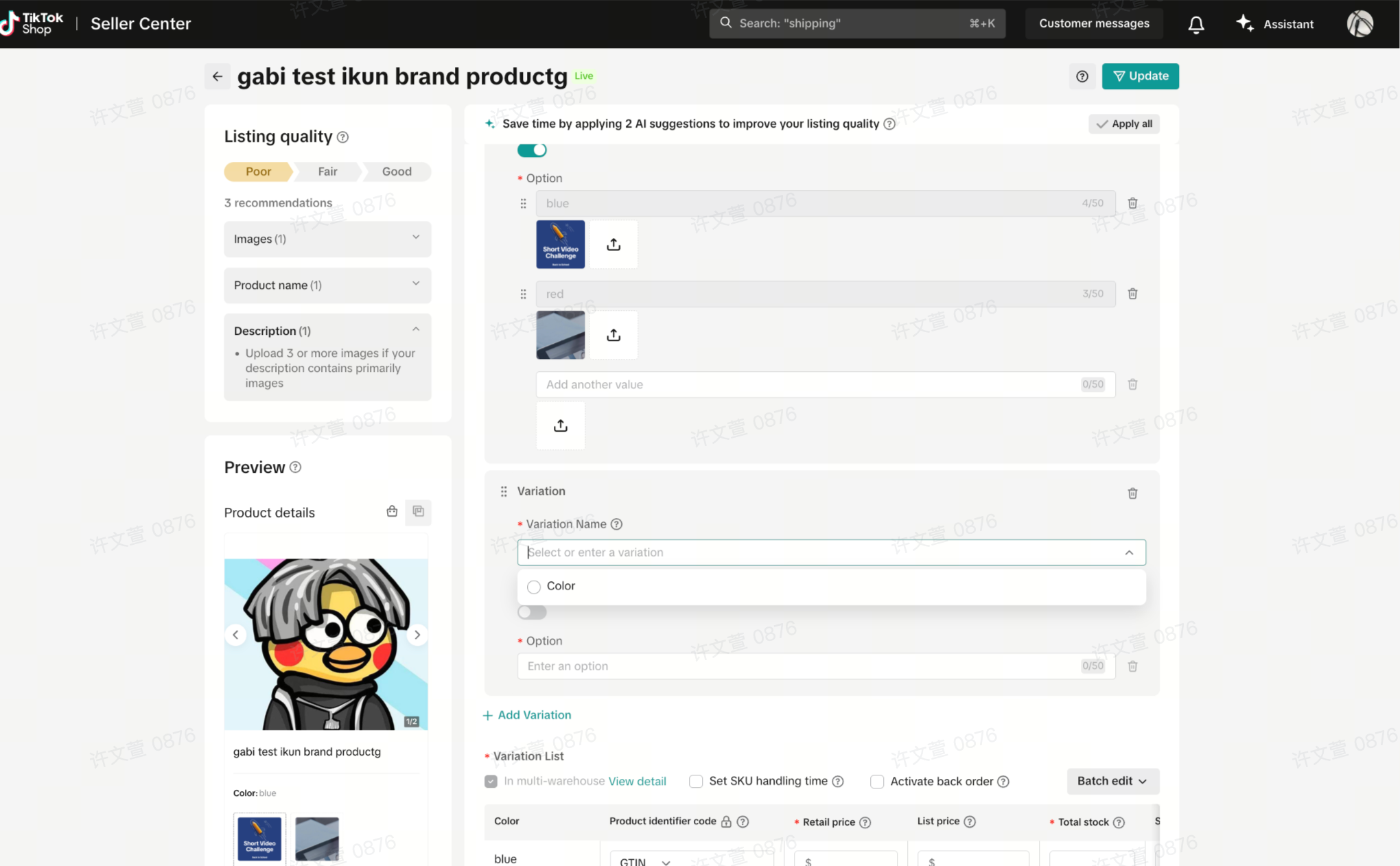Click the Update button

click(x=1140, y=76)
